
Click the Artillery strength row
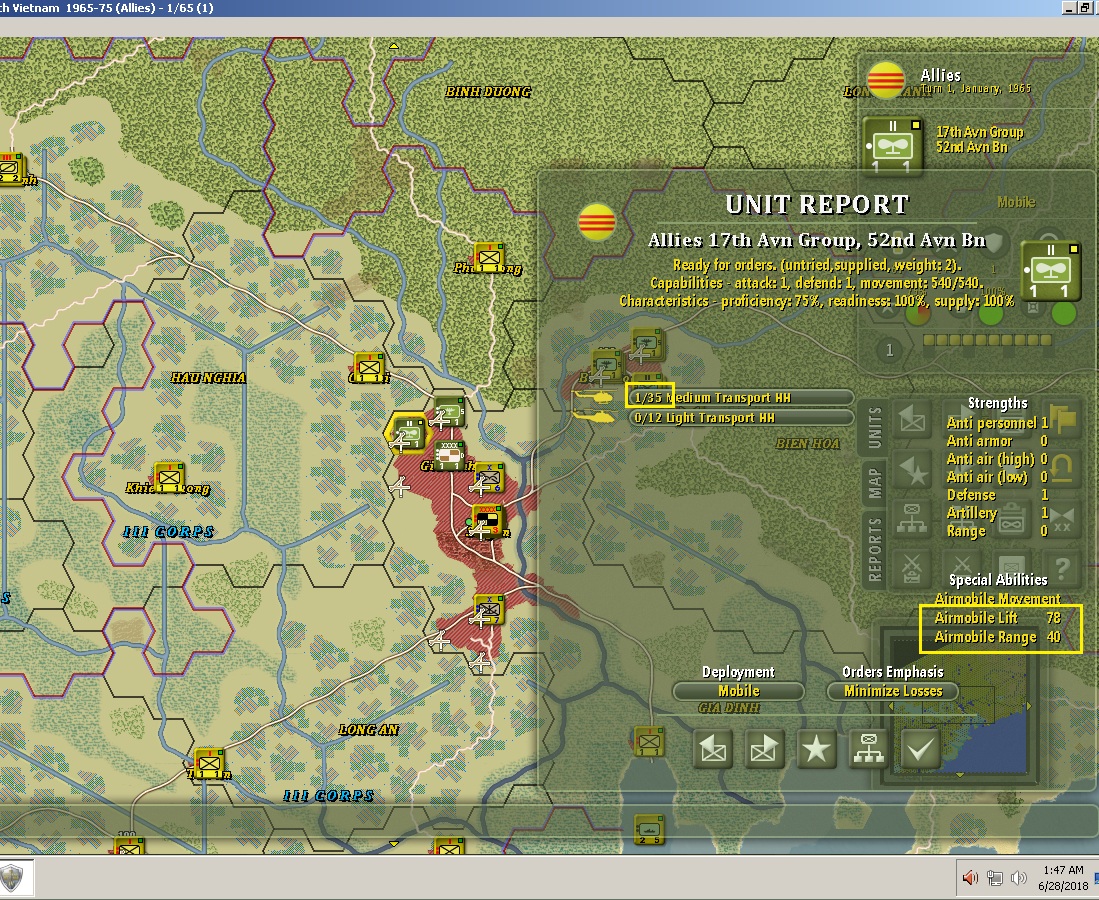(x=997, y=513)
